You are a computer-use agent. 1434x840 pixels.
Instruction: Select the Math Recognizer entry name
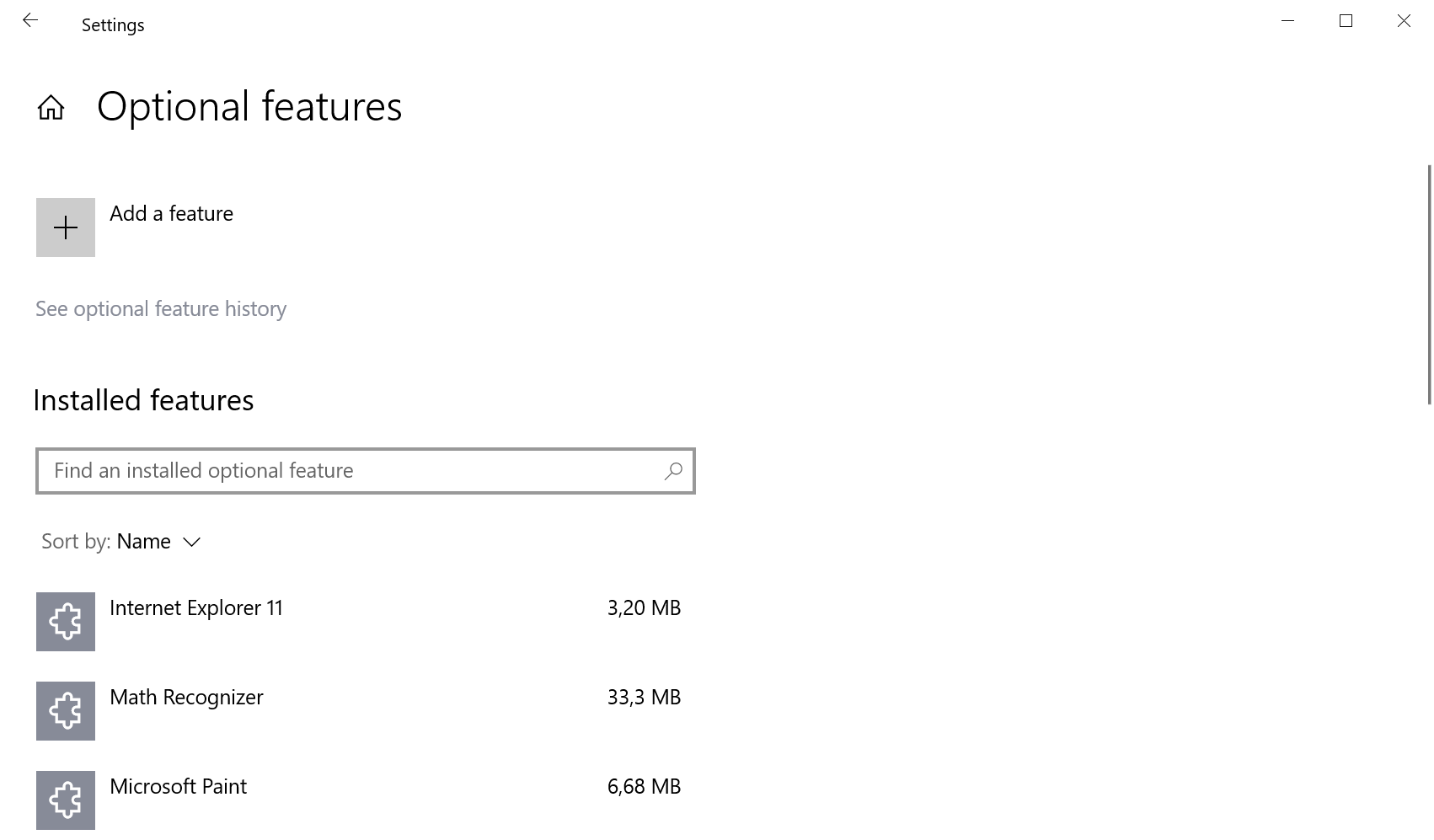click(x=186, y=698)
